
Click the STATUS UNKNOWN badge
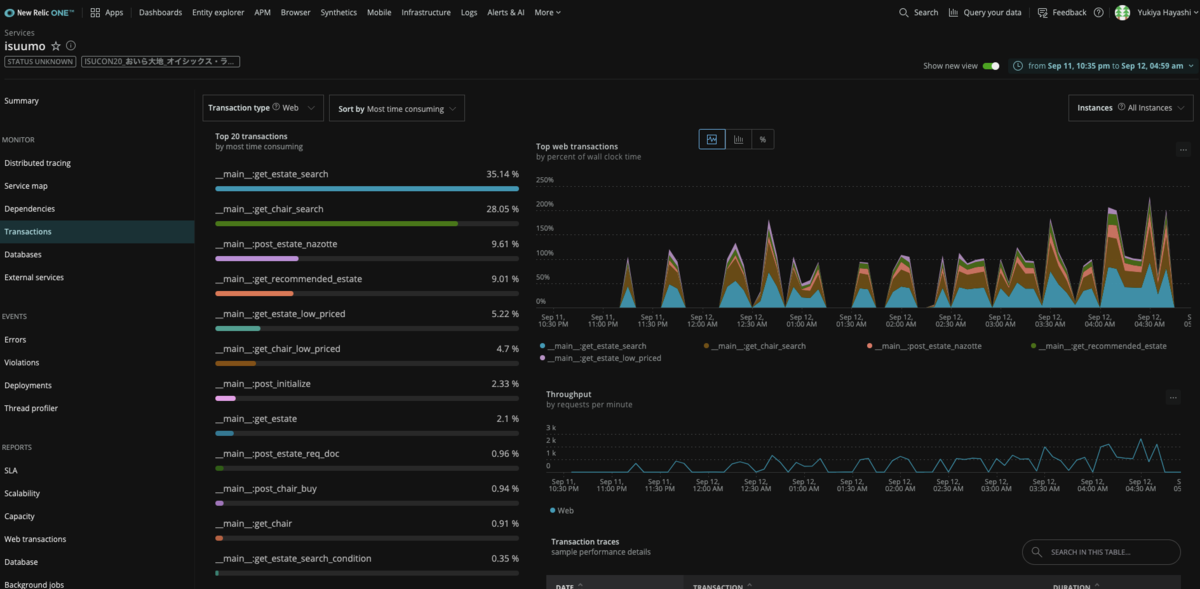pos(40,61)
